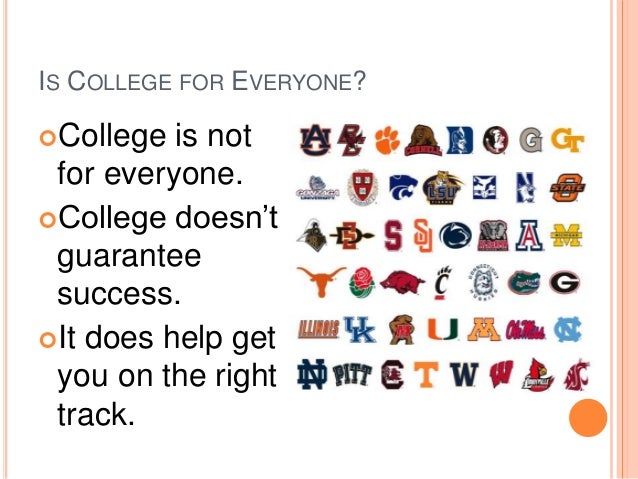Click the Texas Longhorns head logo
638x479 pixels.
click(x=321, y=282)
